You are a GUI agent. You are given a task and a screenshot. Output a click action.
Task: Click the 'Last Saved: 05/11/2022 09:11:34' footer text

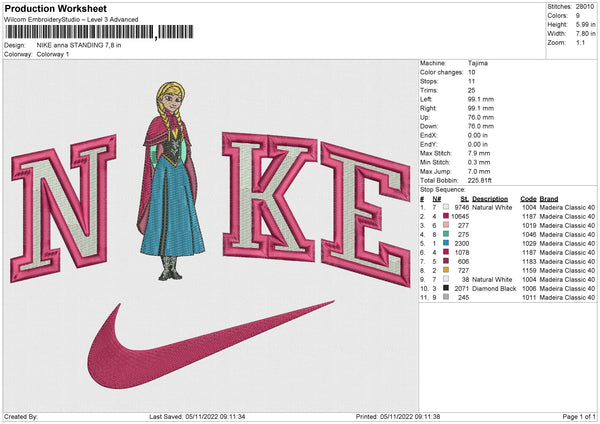197,416
